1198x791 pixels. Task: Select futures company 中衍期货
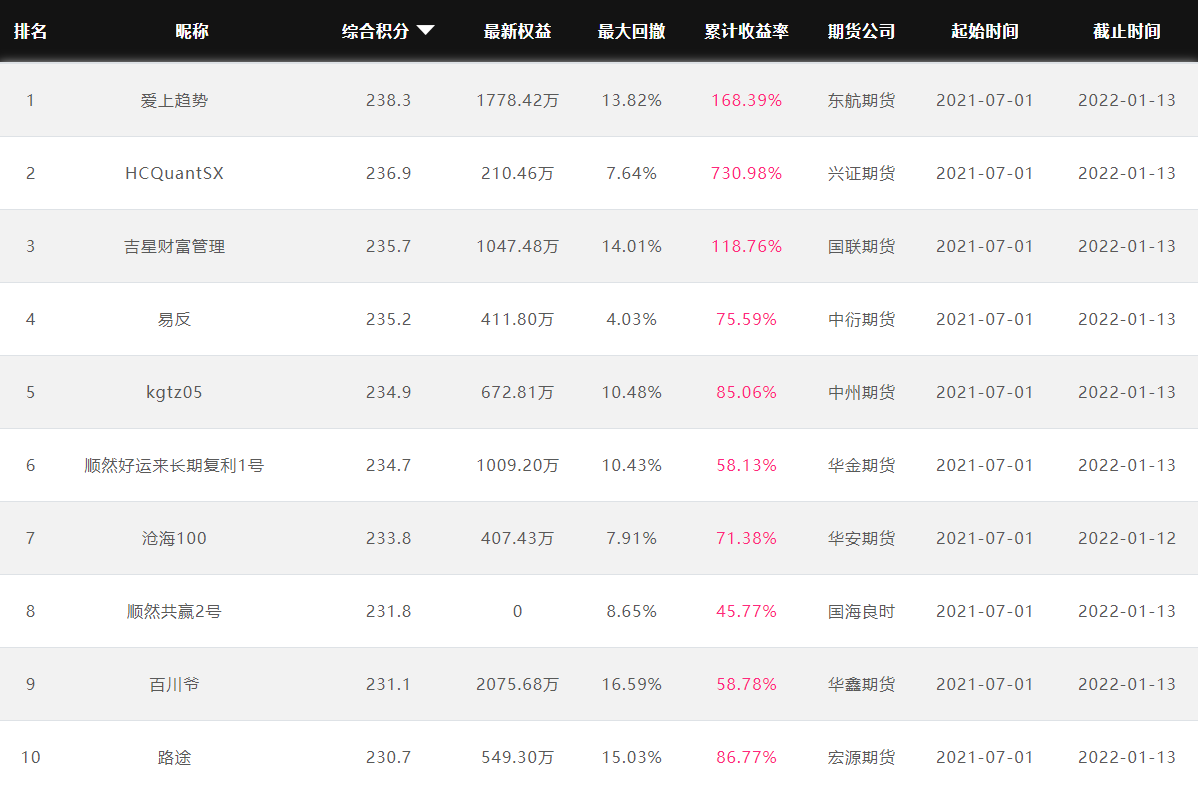coord(861,319)
